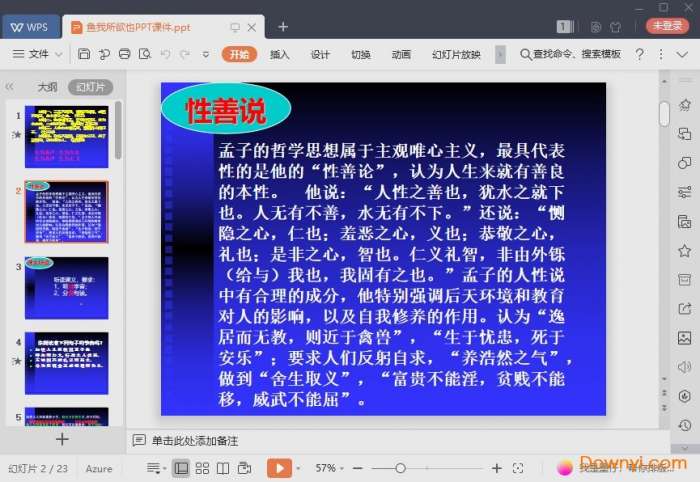
Task: Click the vertical scrollbar thumb of the slide editor
Action: [664, 114]
